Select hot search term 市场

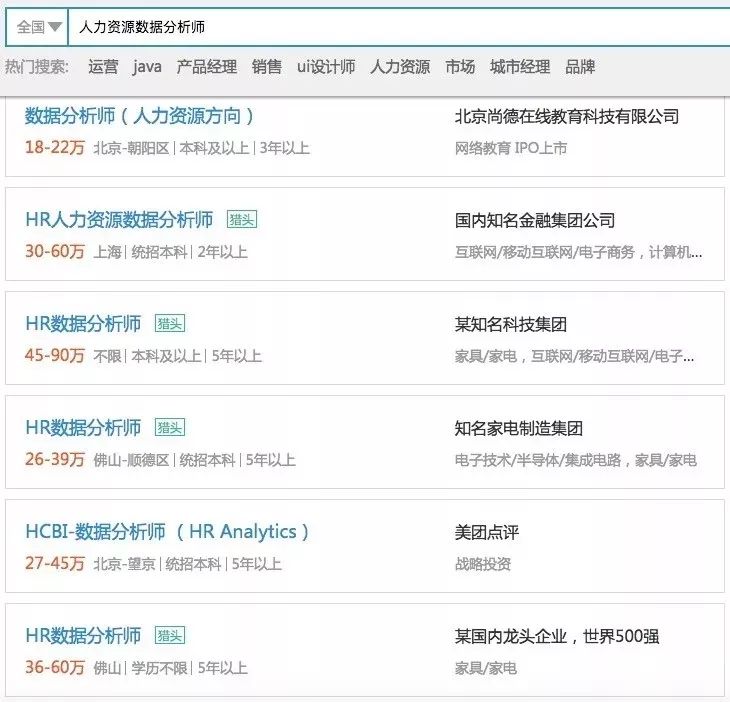click(x=460, y=67)
